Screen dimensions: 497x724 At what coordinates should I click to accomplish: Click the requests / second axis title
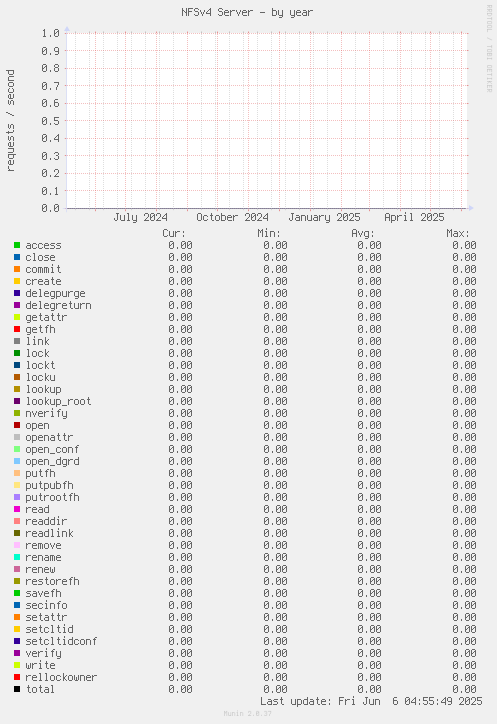pos(11,121)
